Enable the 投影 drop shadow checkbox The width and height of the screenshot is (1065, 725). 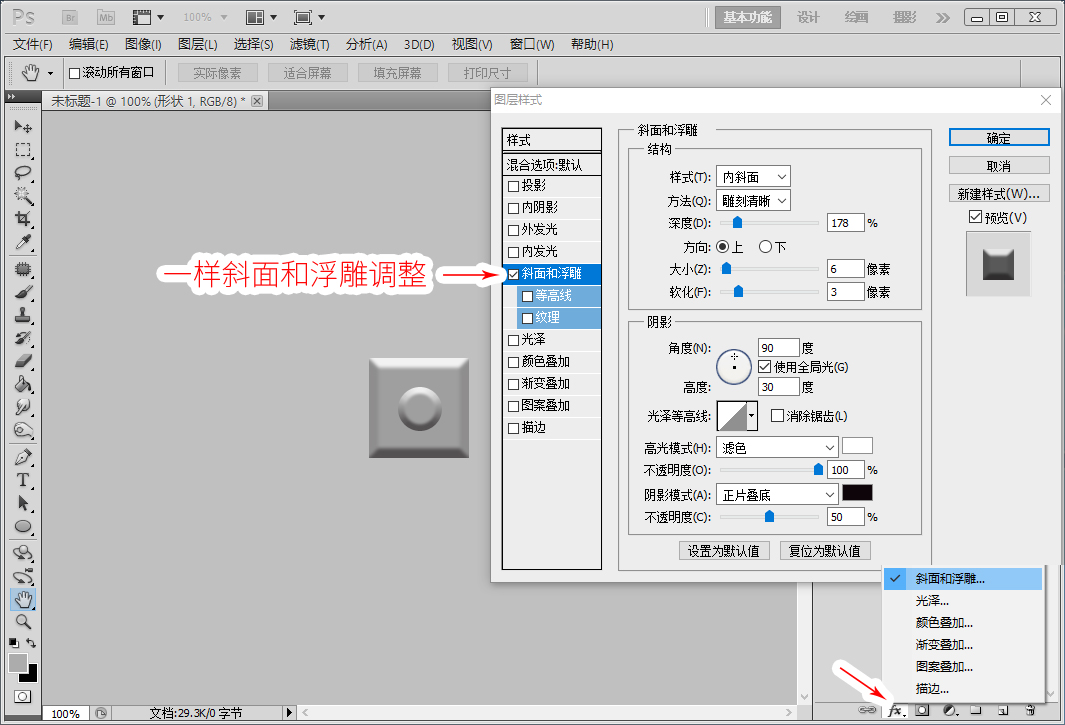coord(513,186)
